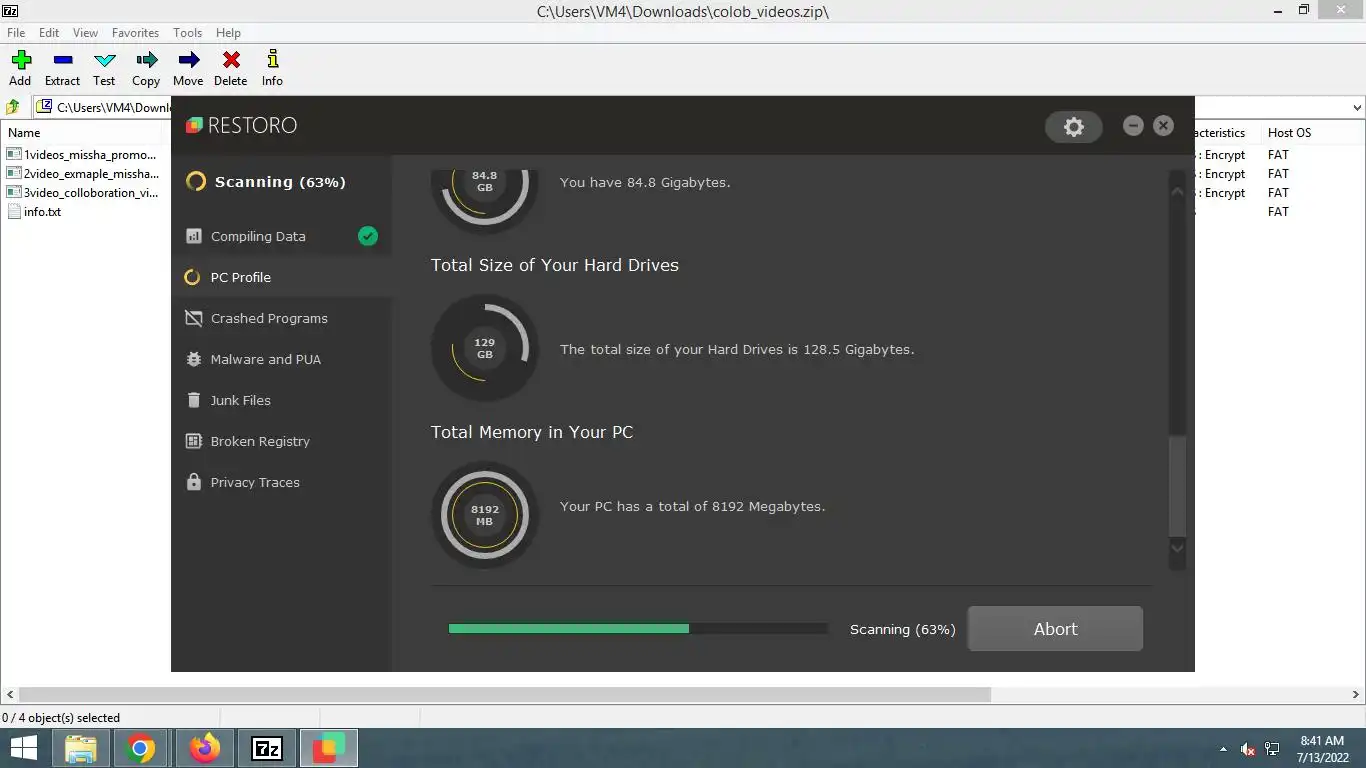Open the View menu in 7-Zip
Screen dimensions: 1366x768
(x=85, y=33)
